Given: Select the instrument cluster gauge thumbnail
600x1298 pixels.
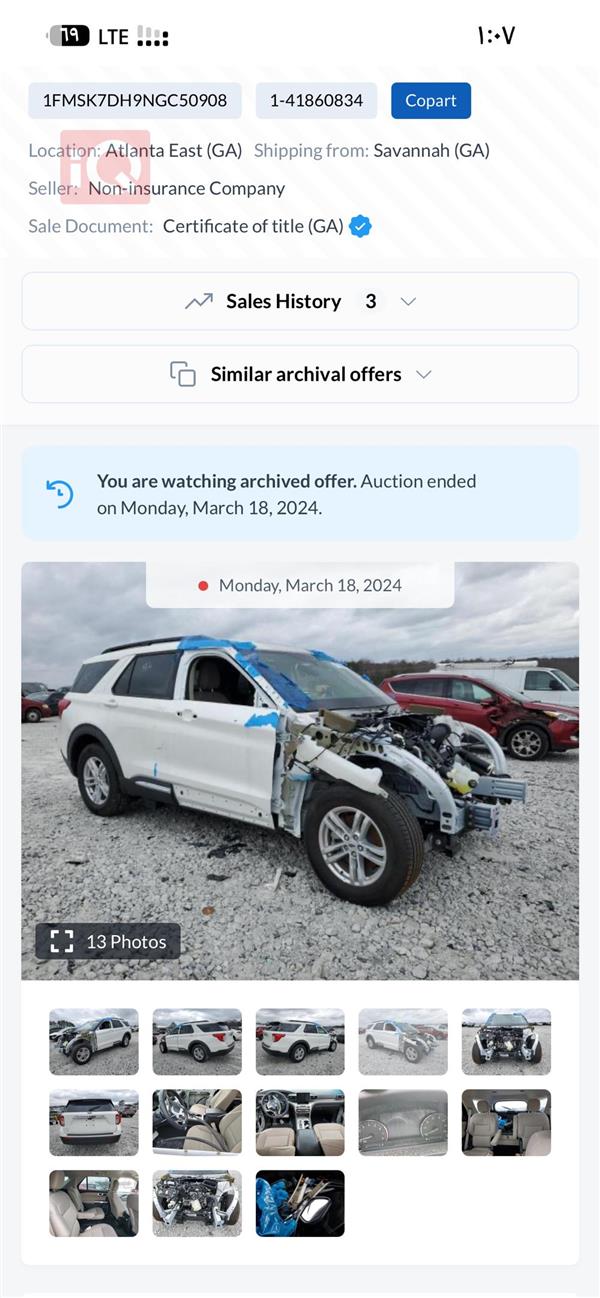Looking at the screenshot, I should [403, 1122].
